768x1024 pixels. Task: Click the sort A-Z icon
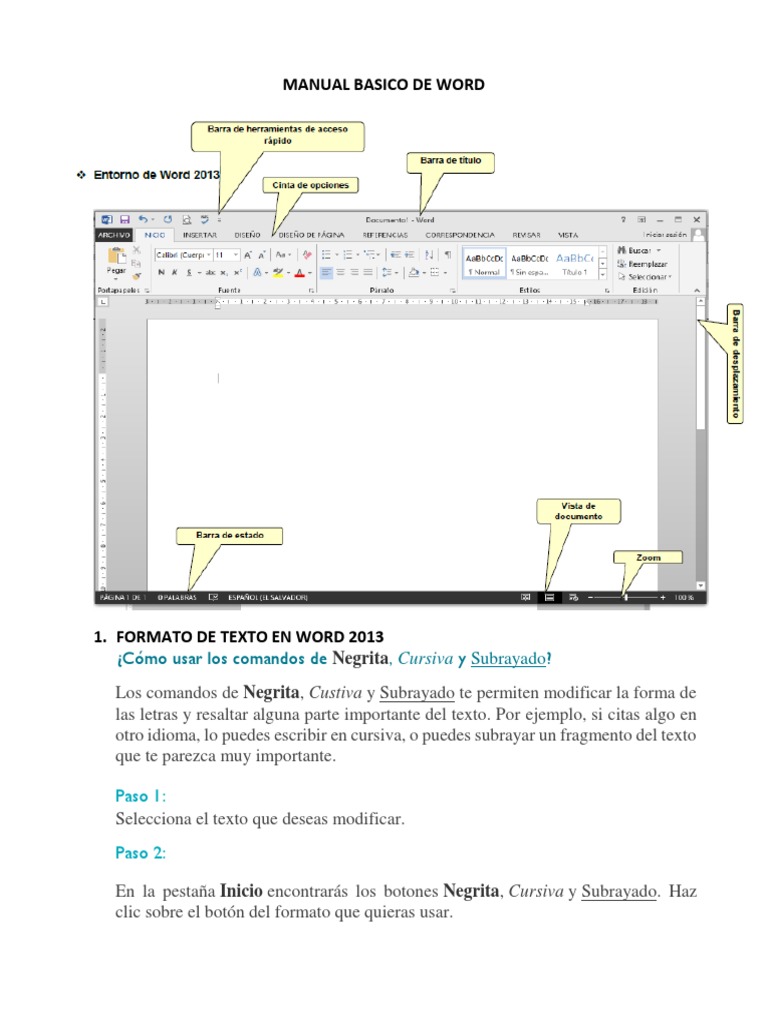click(429, 255)
